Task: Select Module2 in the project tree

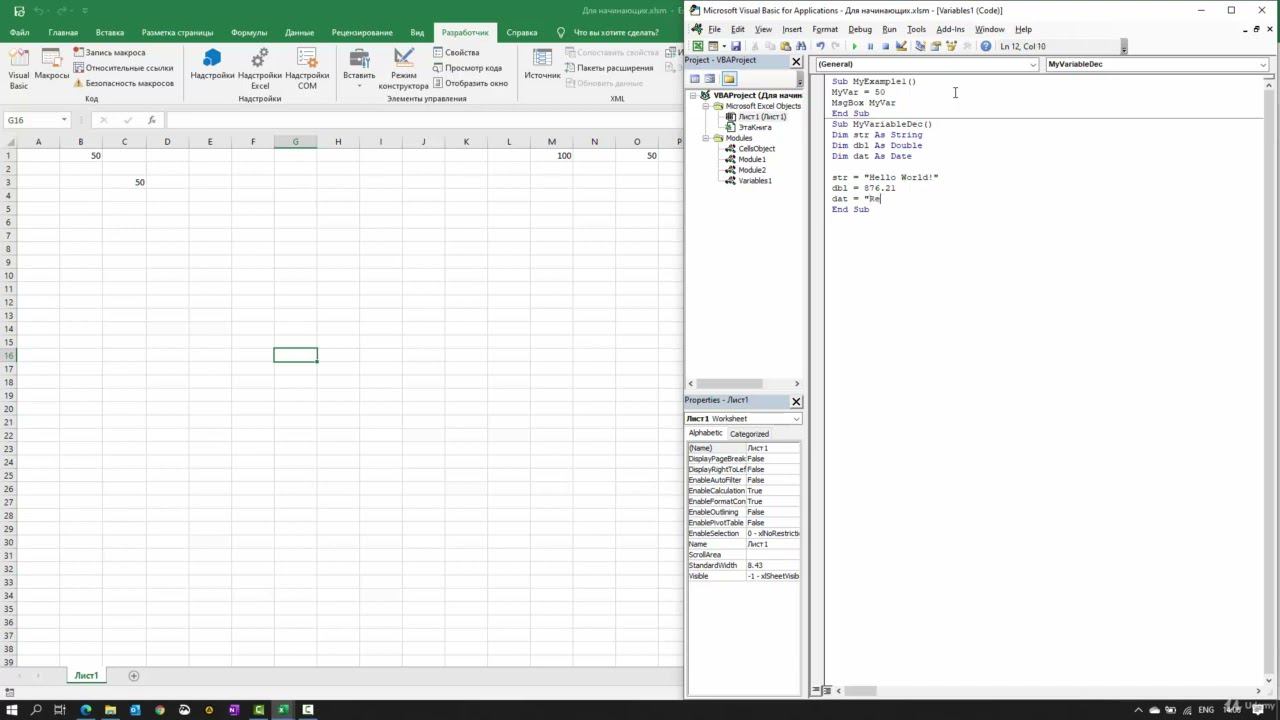Action: [x=751, y=170]
